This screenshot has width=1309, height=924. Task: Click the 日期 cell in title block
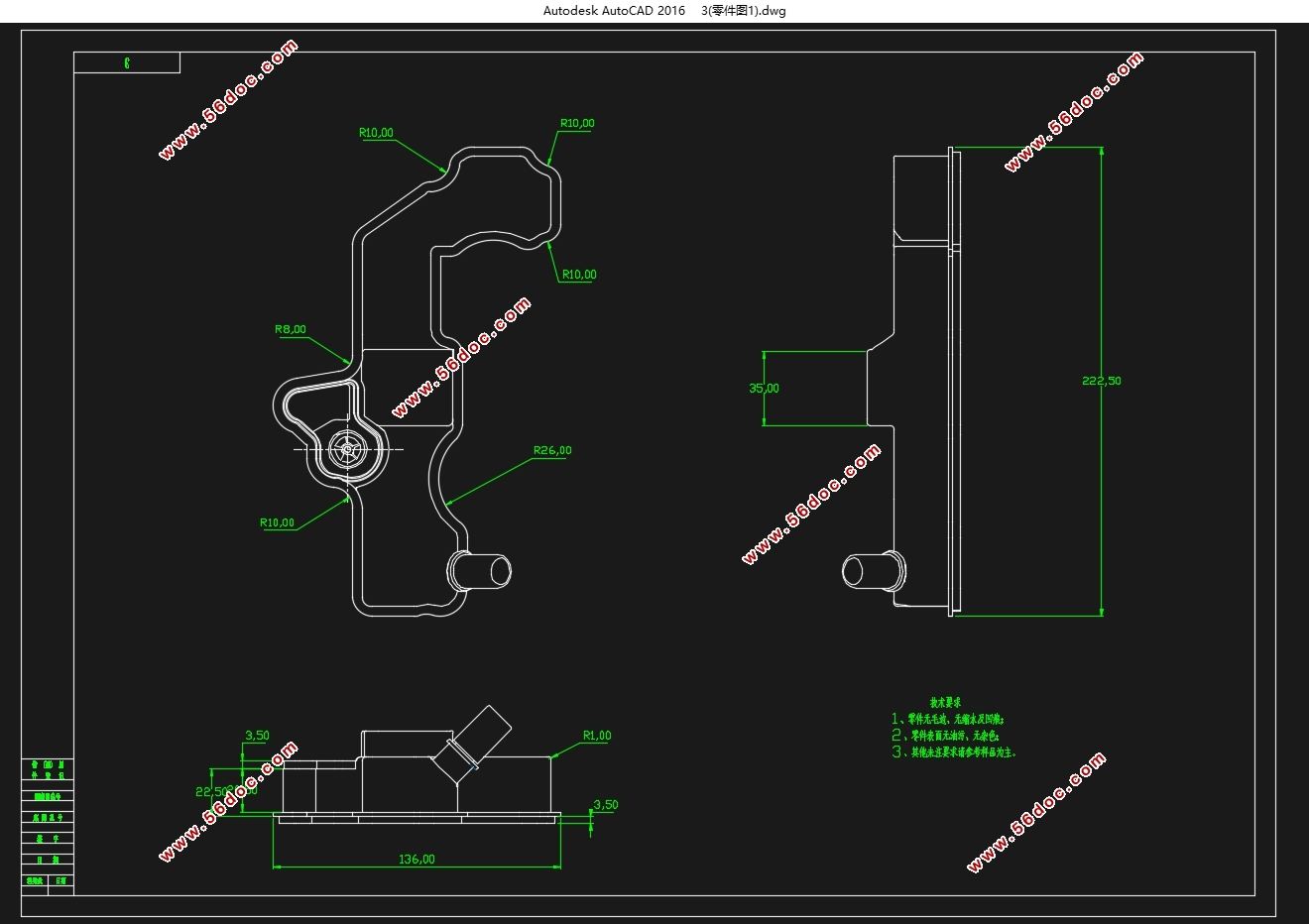48,860
